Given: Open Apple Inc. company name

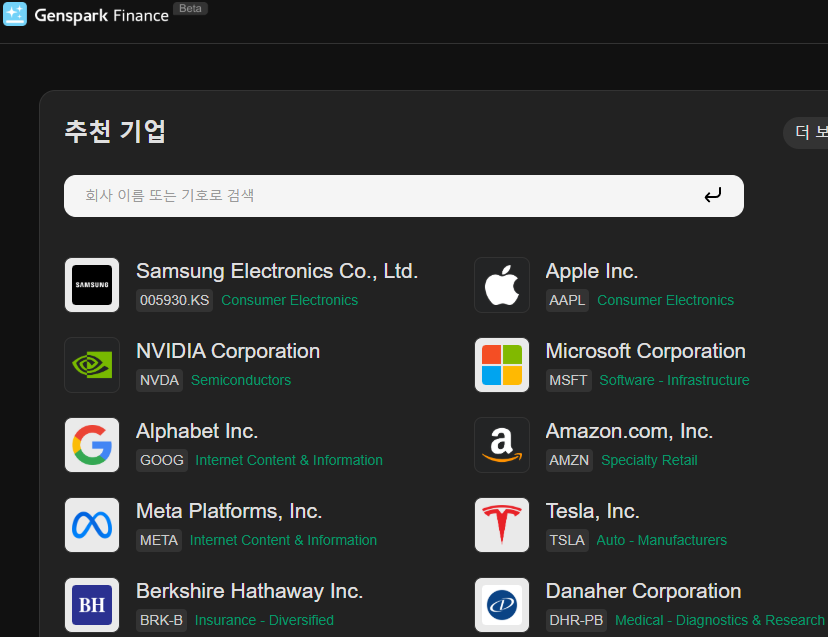Looking at the screenshot, I should [x=591, y=271].
